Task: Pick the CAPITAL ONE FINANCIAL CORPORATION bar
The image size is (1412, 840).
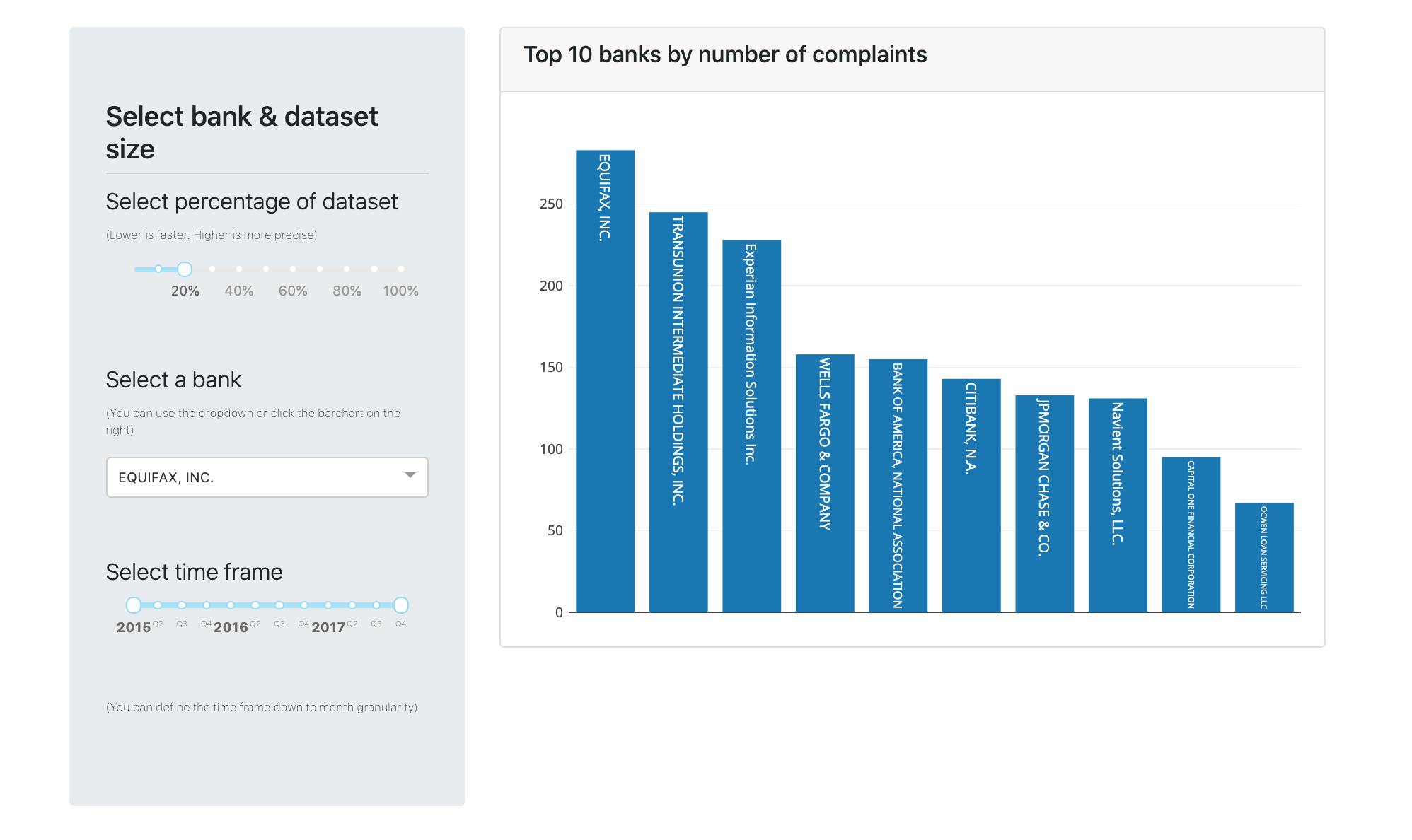Action: point(1191,535)
